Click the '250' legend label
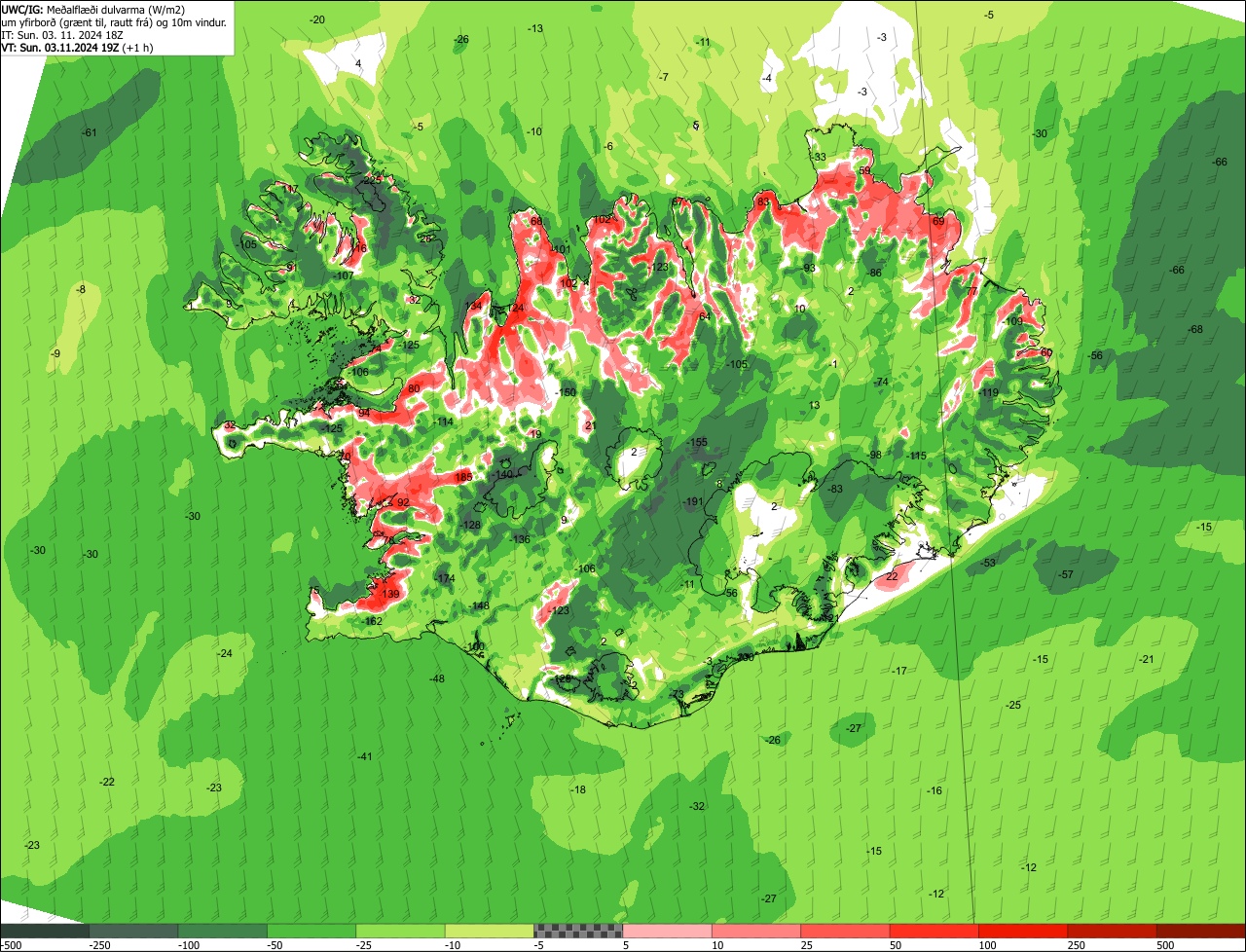 [1077, 946]
